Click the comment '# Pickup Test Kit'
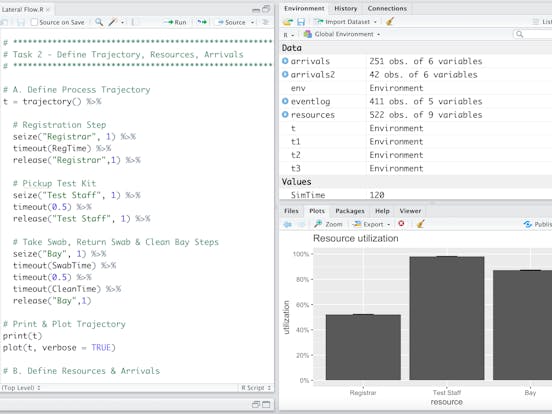 (x=54, y=183)
